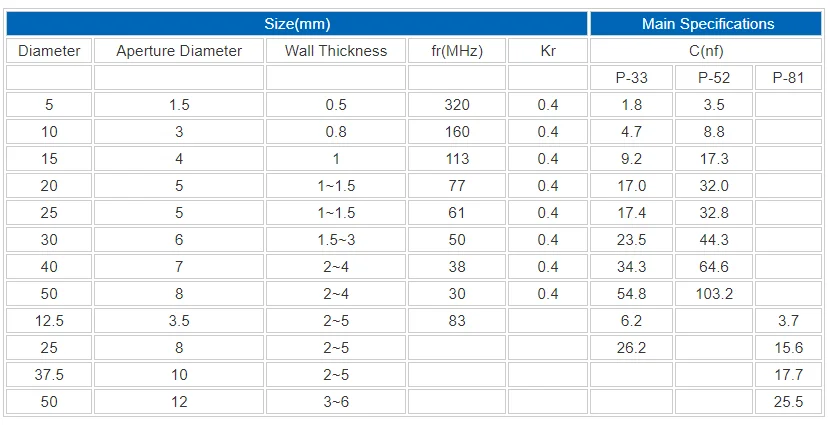
Task: Select the Diameter column header
Action: (x=49, y=51)
